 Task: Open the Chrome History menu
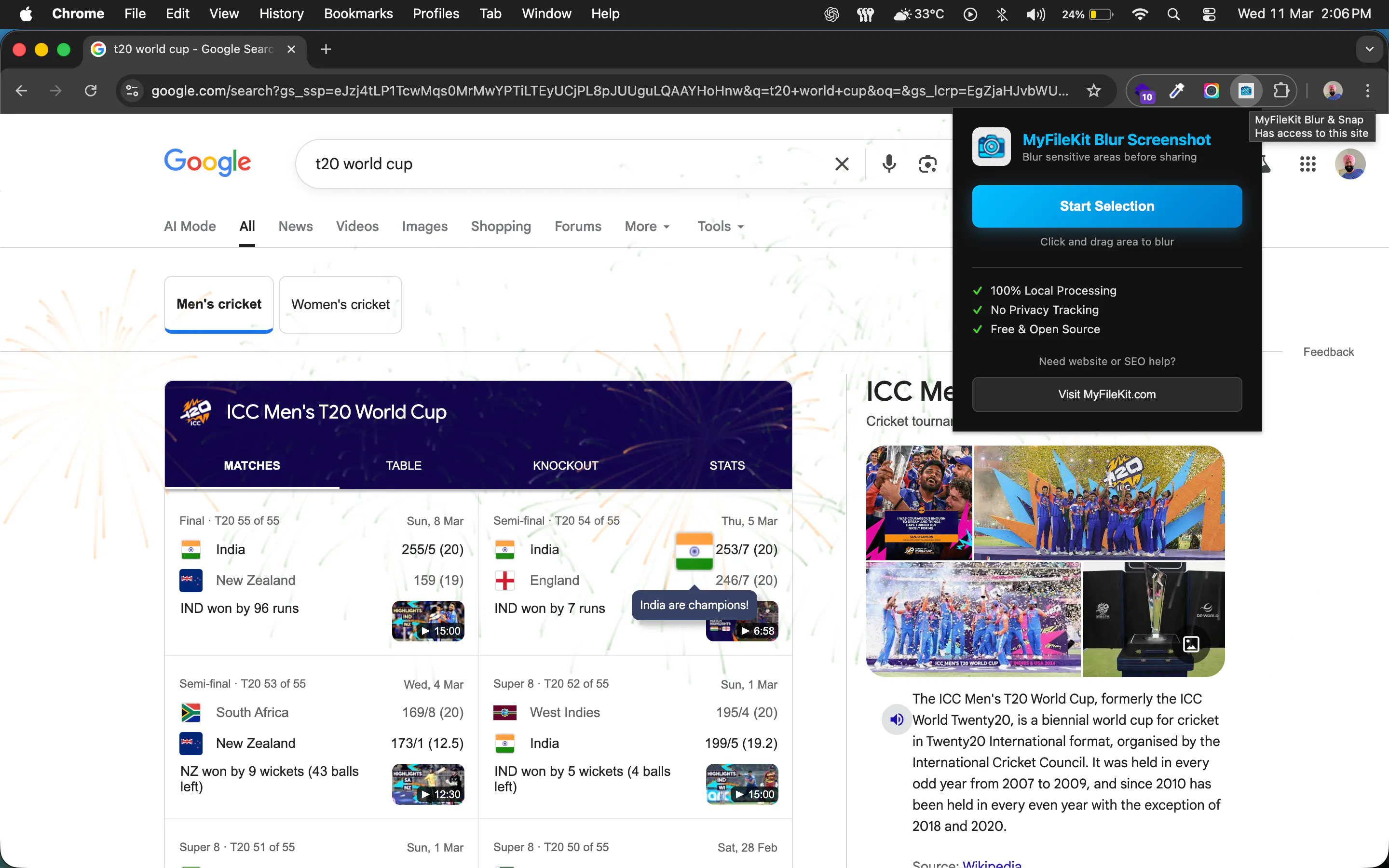click(281, 14)
